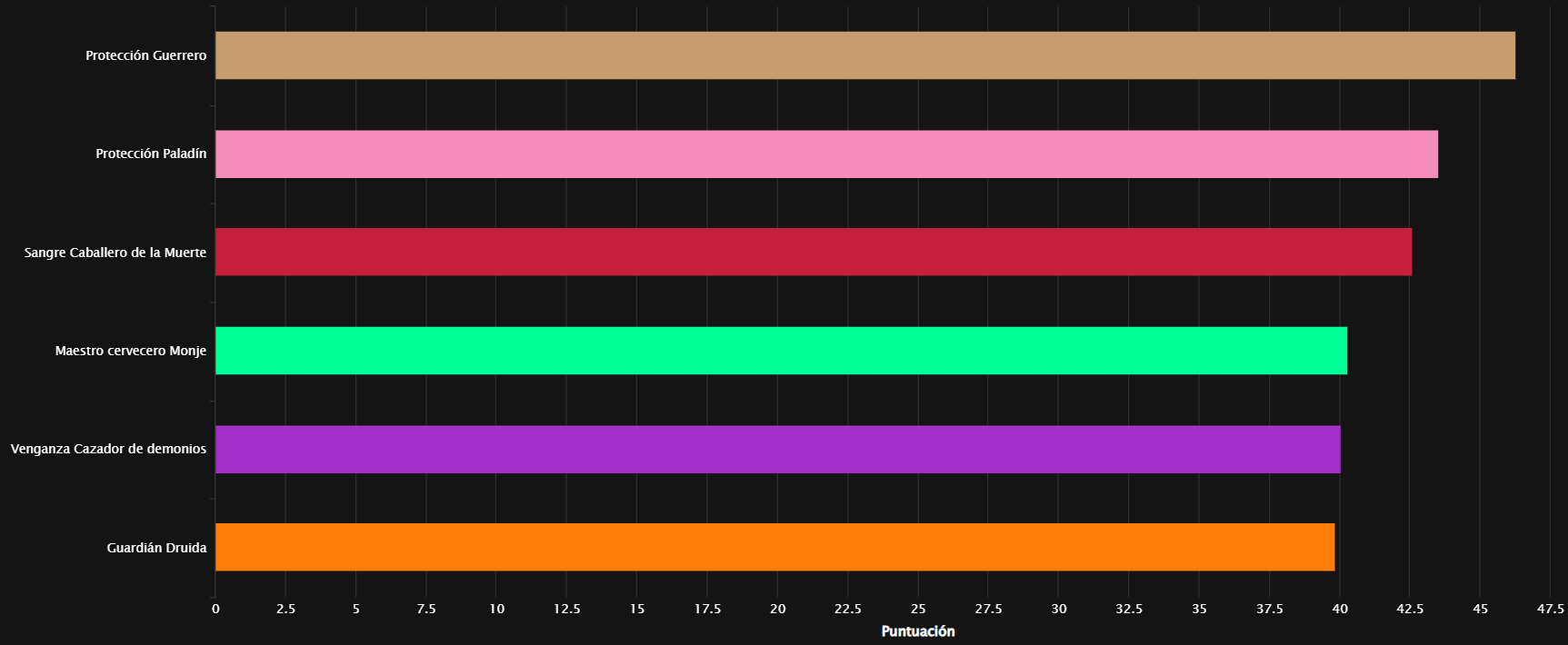1568x645 pixels.
Task: Select the 'Maestro cervecero Monje' label
Action: (x=131, y=351)
